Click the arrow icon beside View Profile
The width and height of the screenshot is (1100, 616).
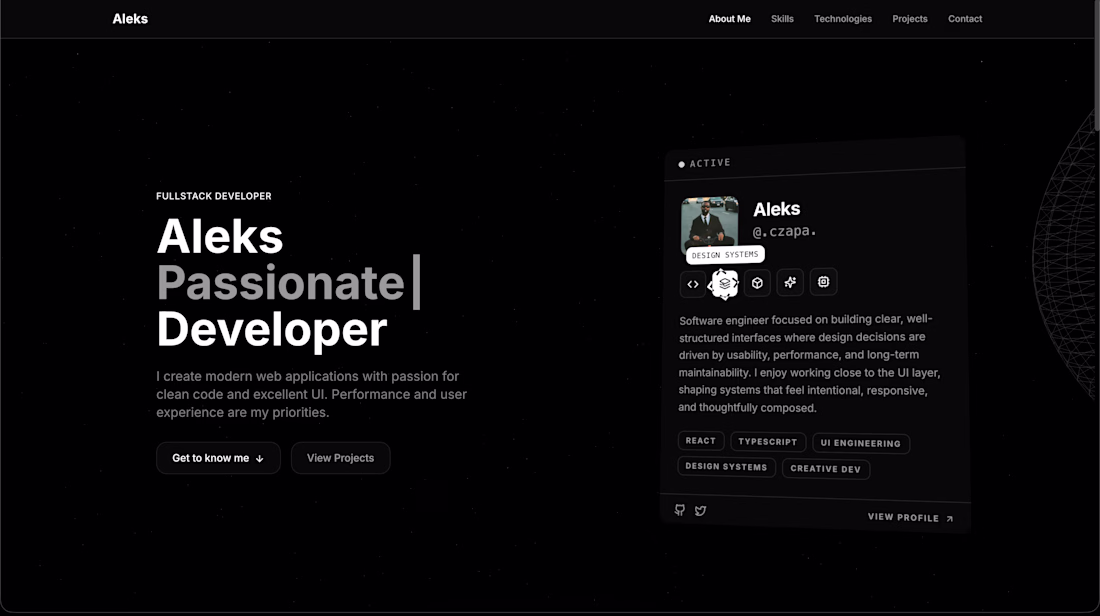tap(950, 519)
